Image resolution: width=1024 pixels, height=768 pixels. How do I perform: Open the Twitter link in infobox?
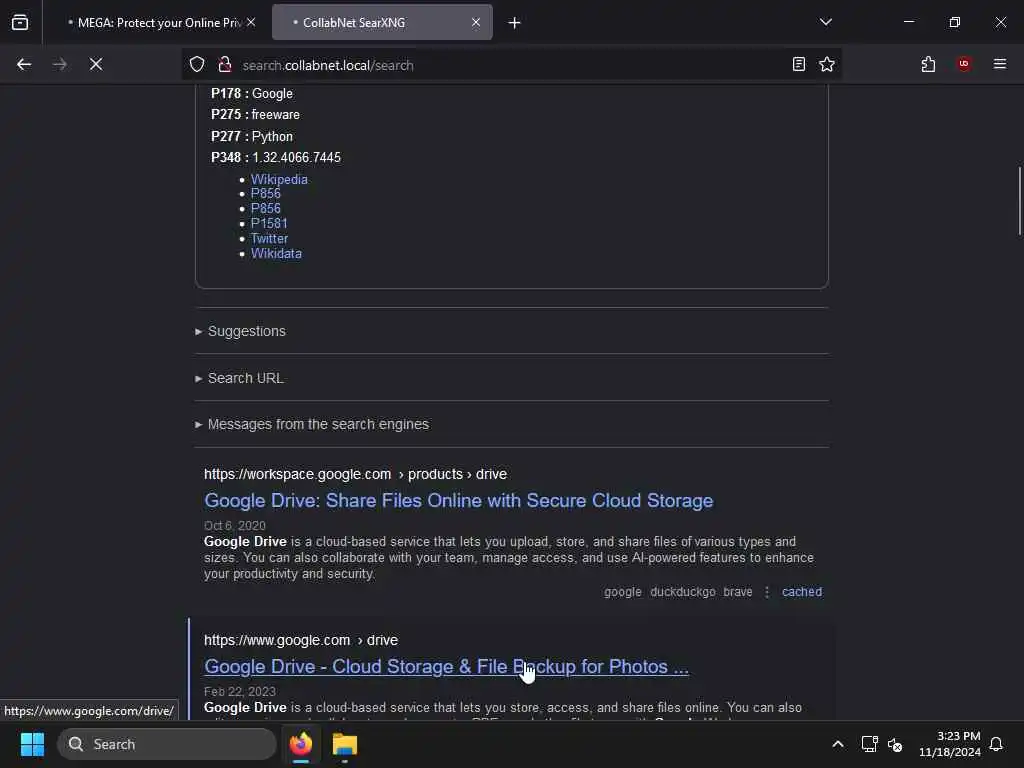269,238
